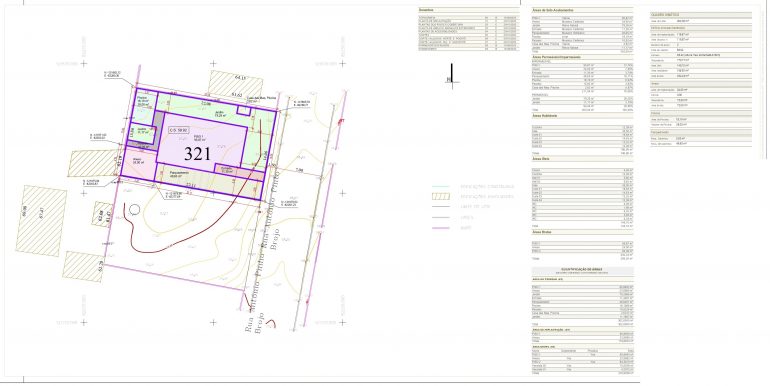Select the 7.06 dimension near the street
Screen dimensions: 770x386
[x=300, y=170]
